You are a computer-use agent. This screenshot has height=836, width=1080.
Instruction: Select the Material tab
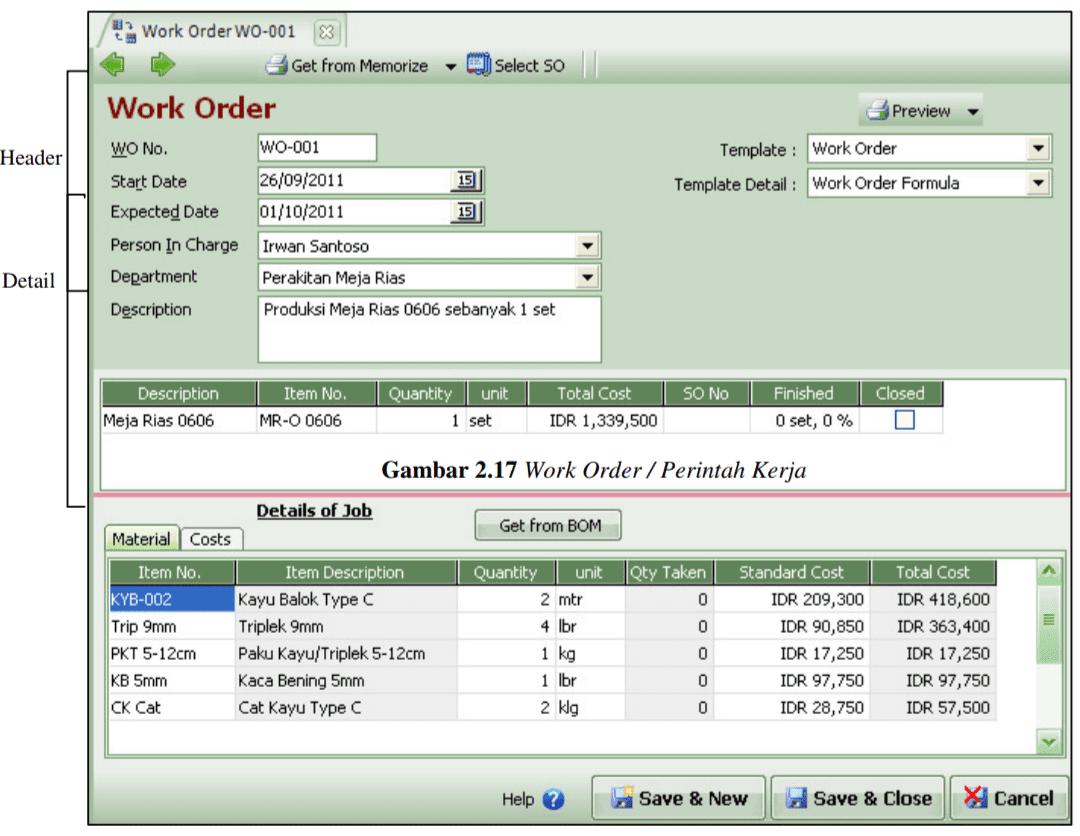141,539
